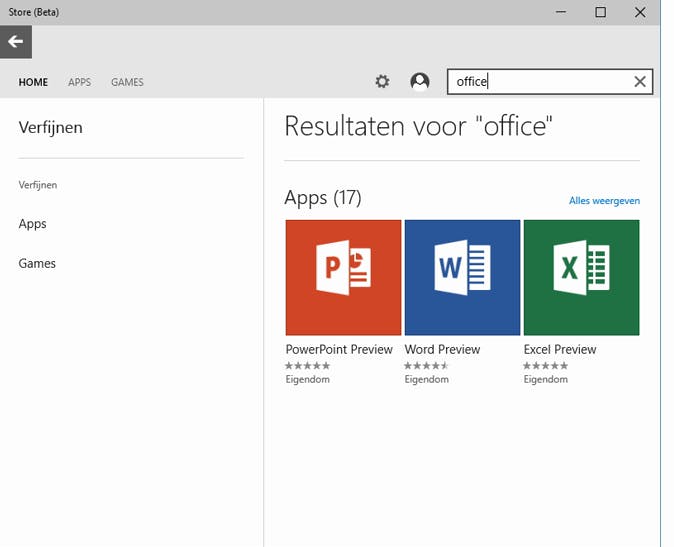Viewport: 674px width, 547px height.
Task: Open the Word Preview app tile
Action: (462, 278)
